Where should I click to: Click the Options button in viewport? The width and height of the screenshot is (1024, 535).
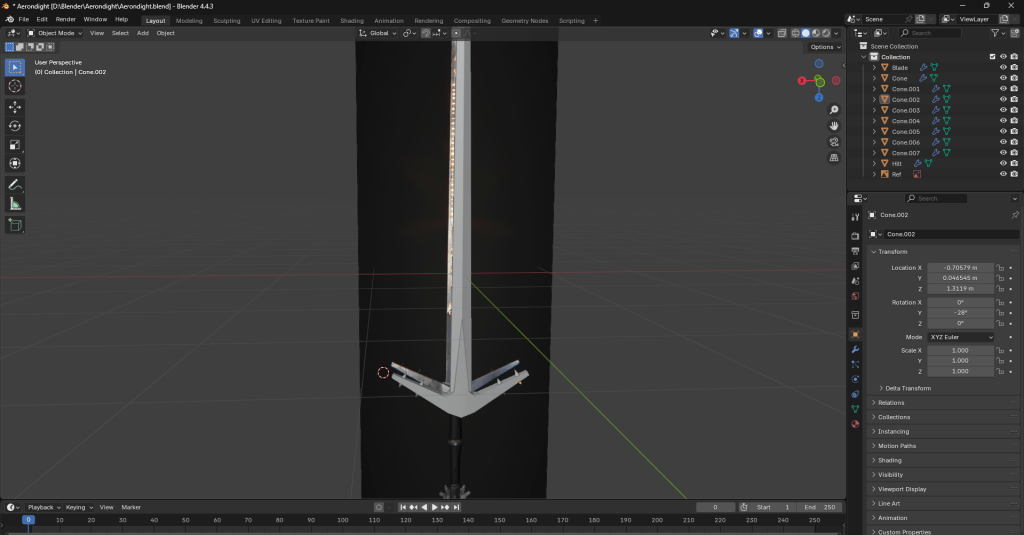823,47
